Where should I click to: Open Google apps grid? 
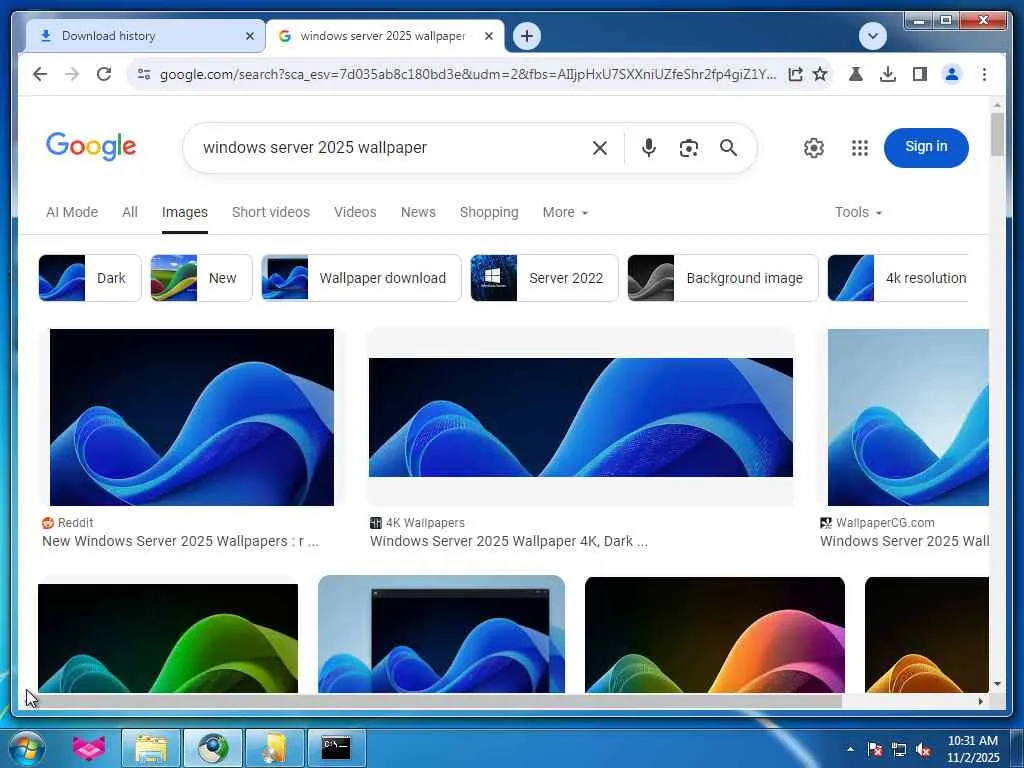[860, 148]
